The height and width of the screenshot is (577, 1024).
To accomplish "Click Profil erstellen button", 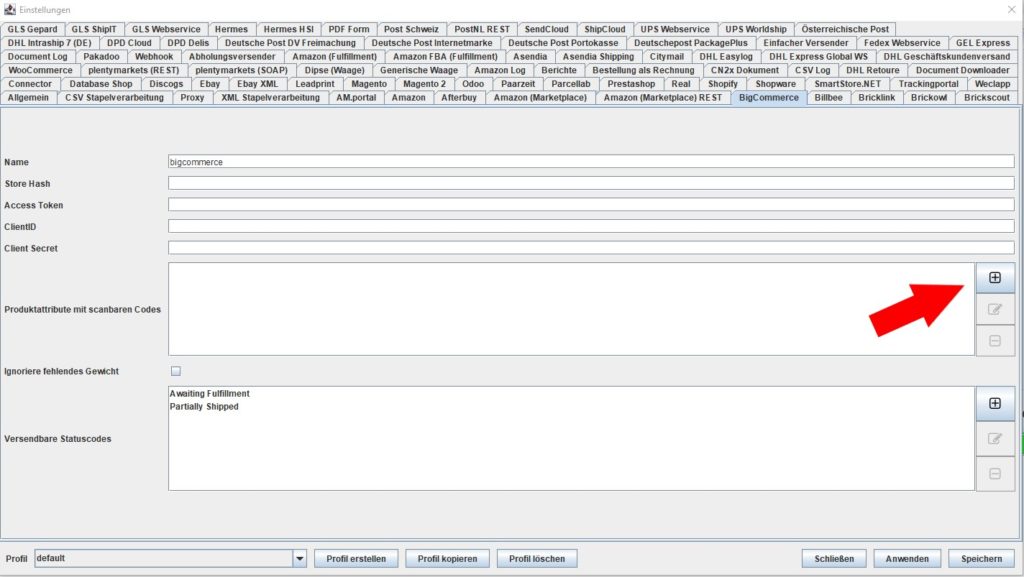I will (356, 559).
